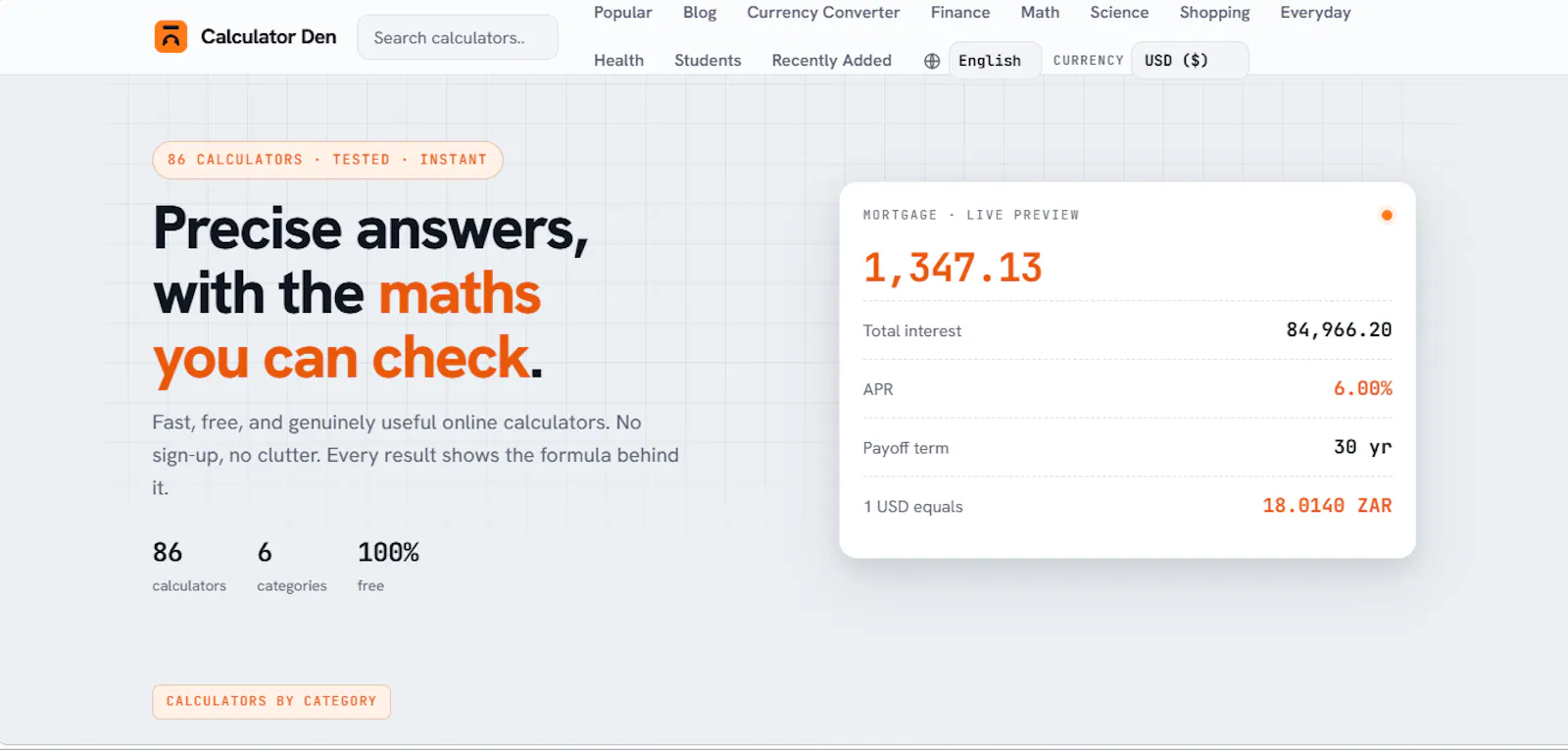Click the 86 Calculators Tested Instant badge
The image size is (1568, 750).
coord(327,160)
